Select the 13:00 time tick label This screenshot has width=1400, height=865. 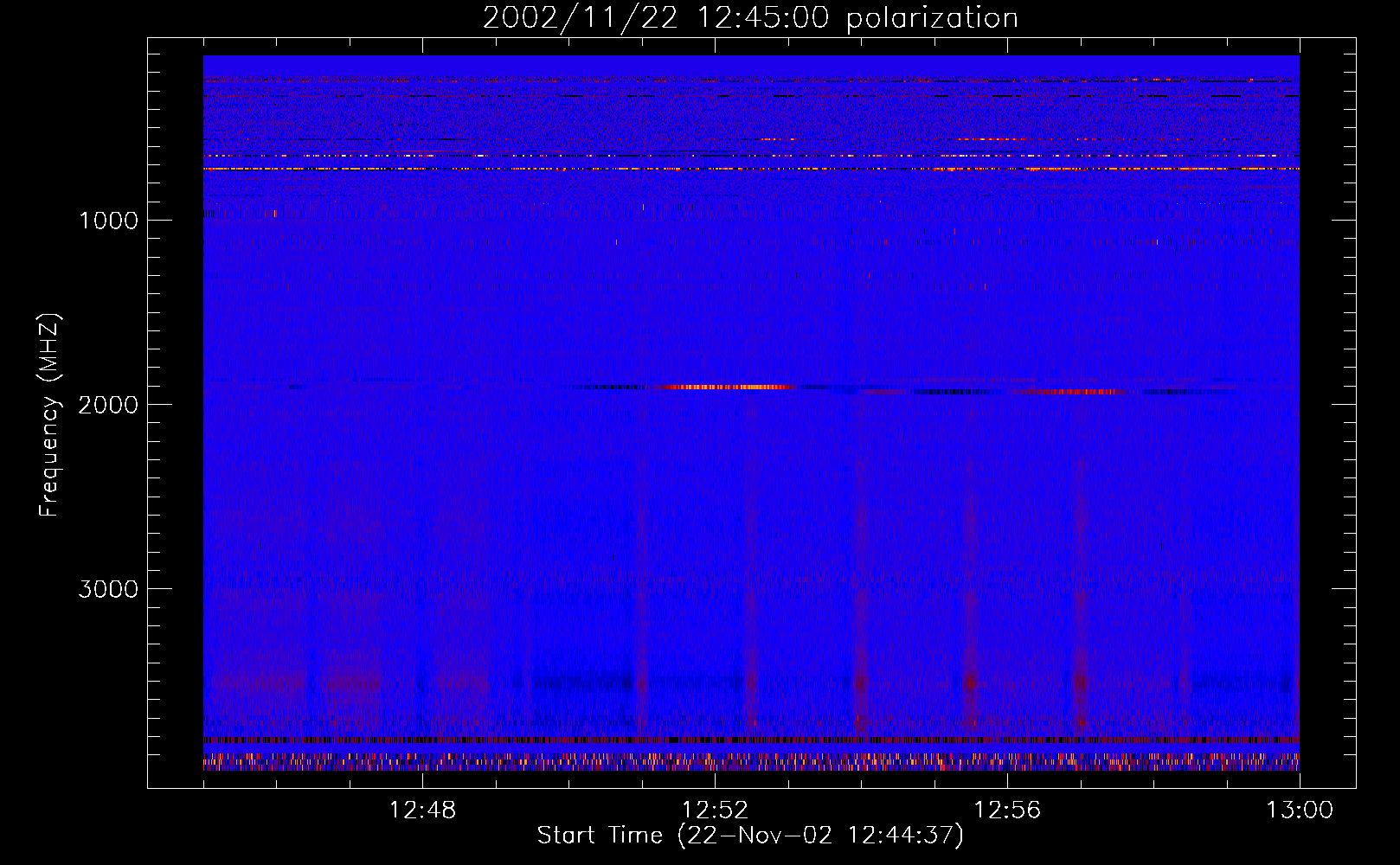1300,811
